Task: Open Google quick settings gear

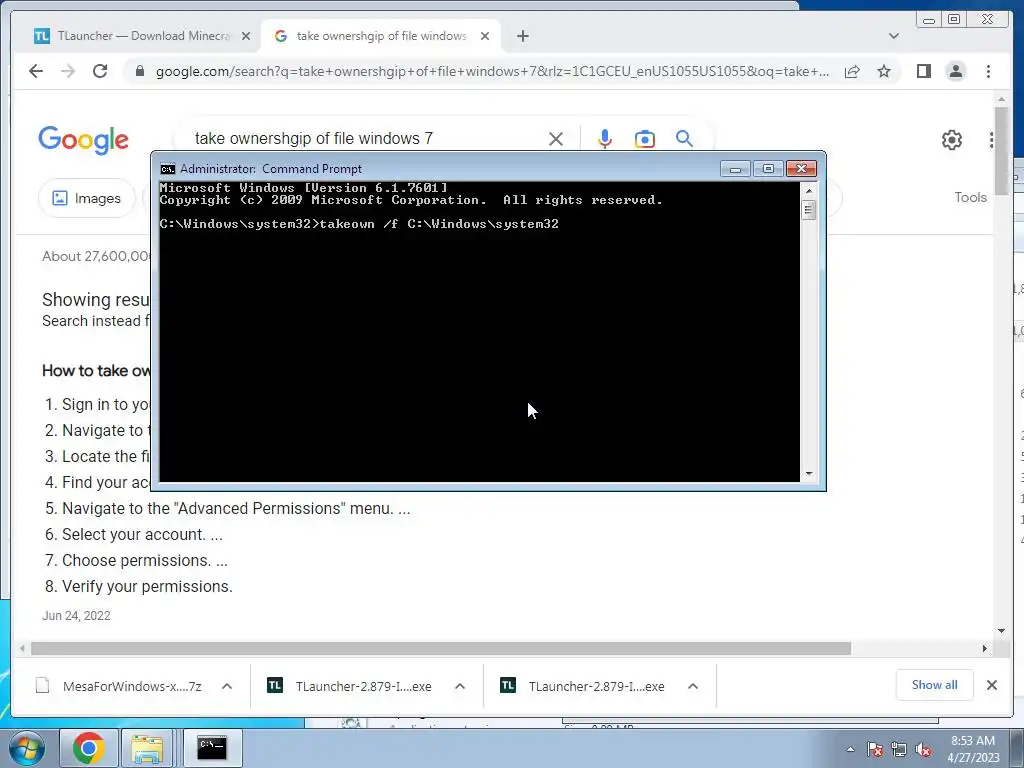Action: 952,140
